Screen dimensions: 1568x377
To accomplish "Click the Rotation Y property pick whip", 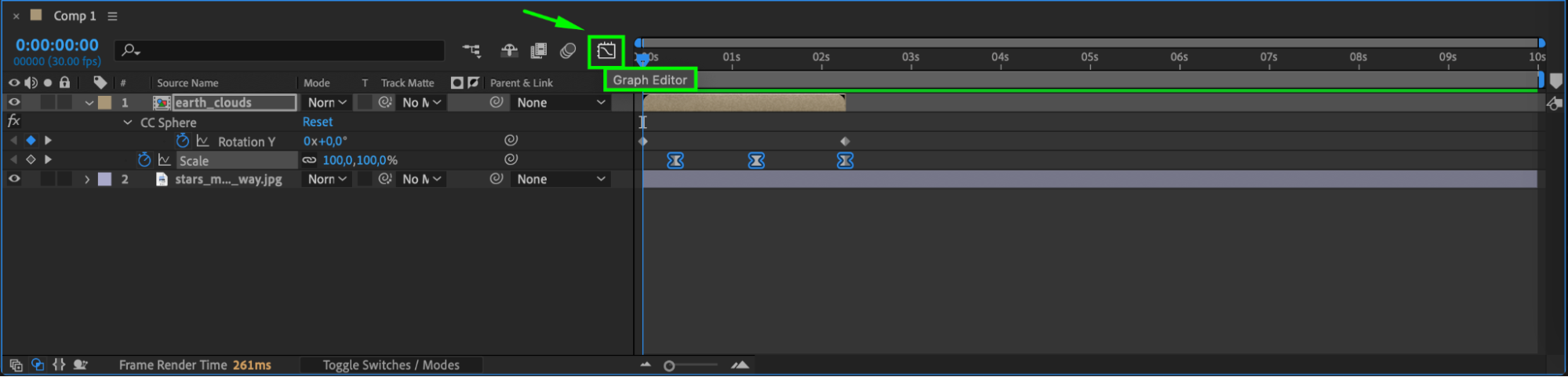I will tap(511, 140).
